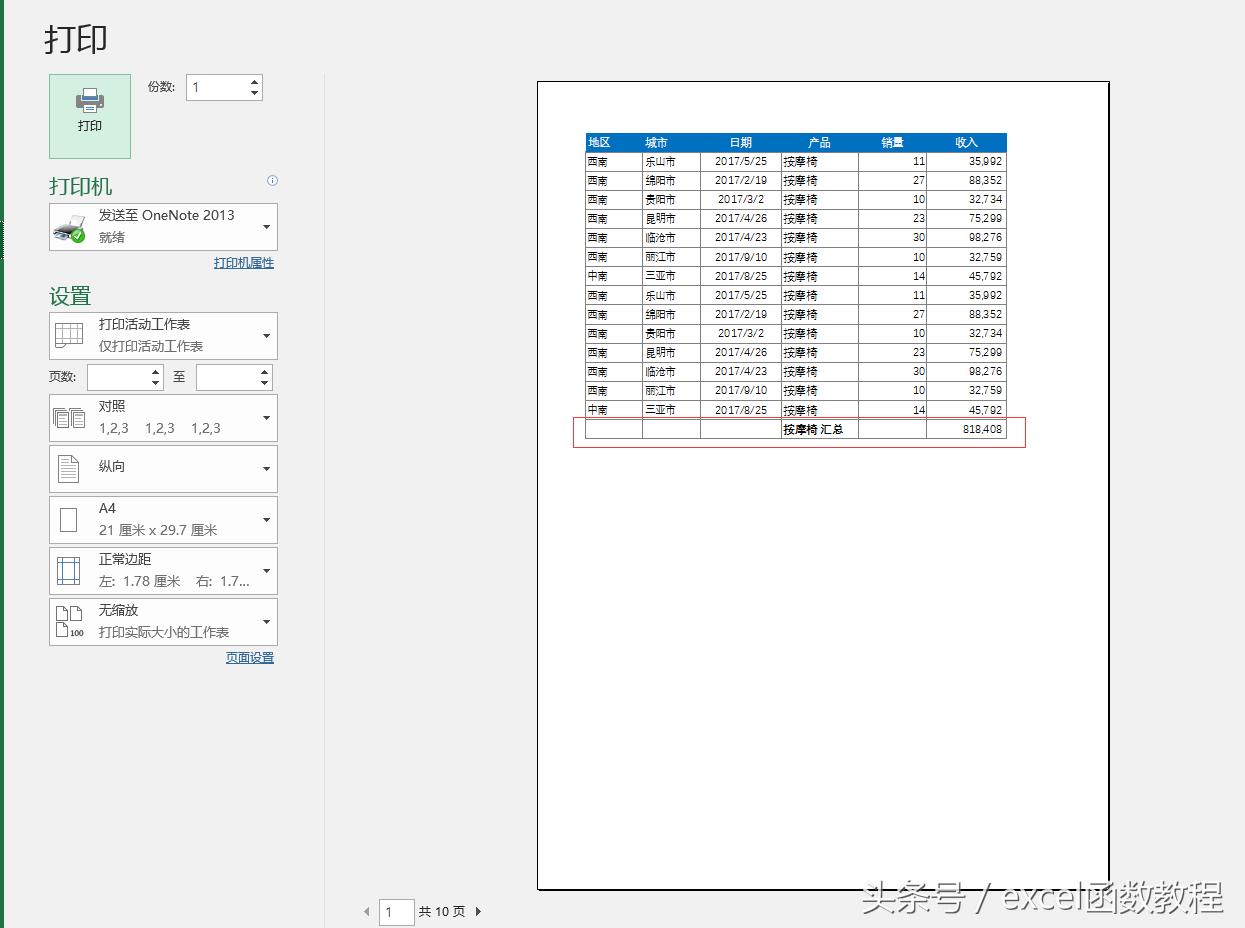Image resolution: width=1245 pixels, height=928 pixels.
Task: Go to previous preview page arrow
Action: [367, 912]
